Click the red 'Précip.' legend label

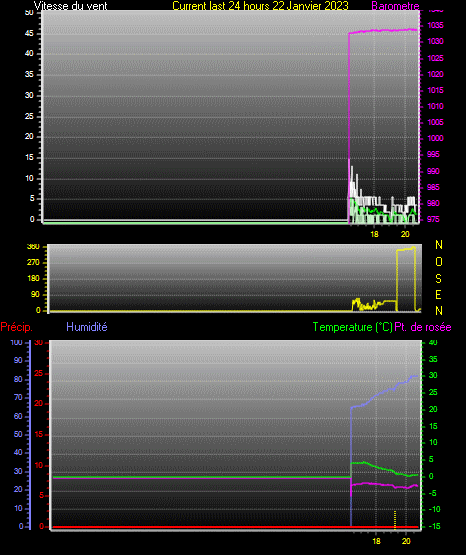17,327
